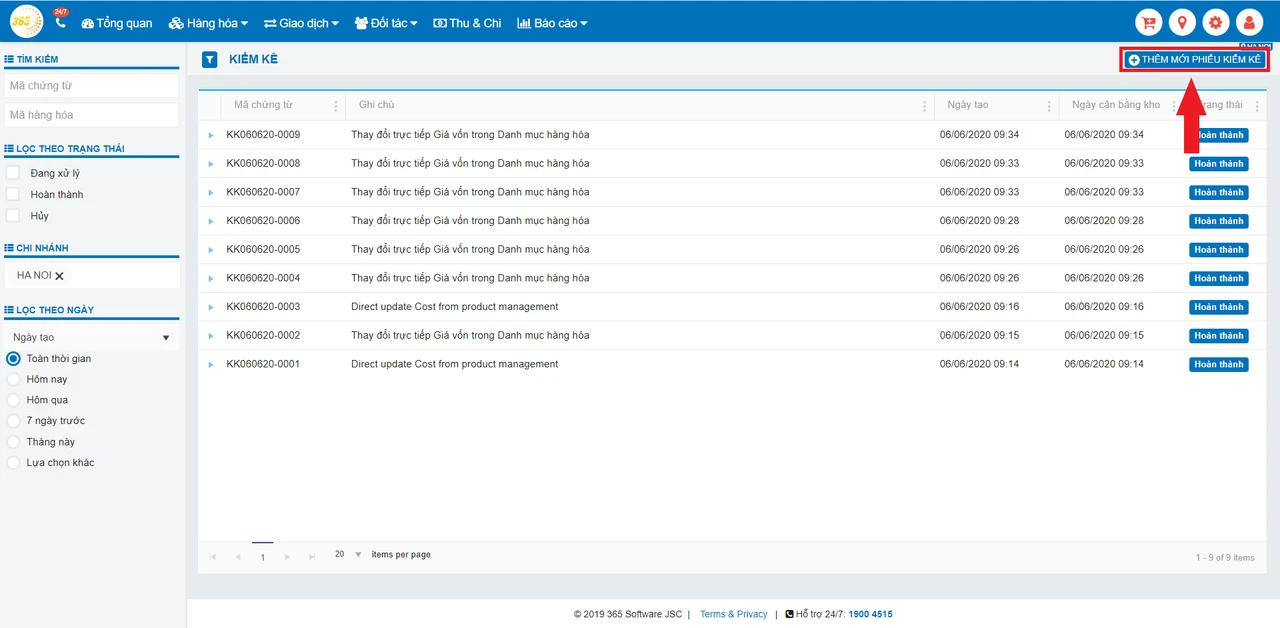This screenshot has height=628, width=1280.
Task: Select the Lựa chọn khác radio option
Action: [x=14, y=463]
